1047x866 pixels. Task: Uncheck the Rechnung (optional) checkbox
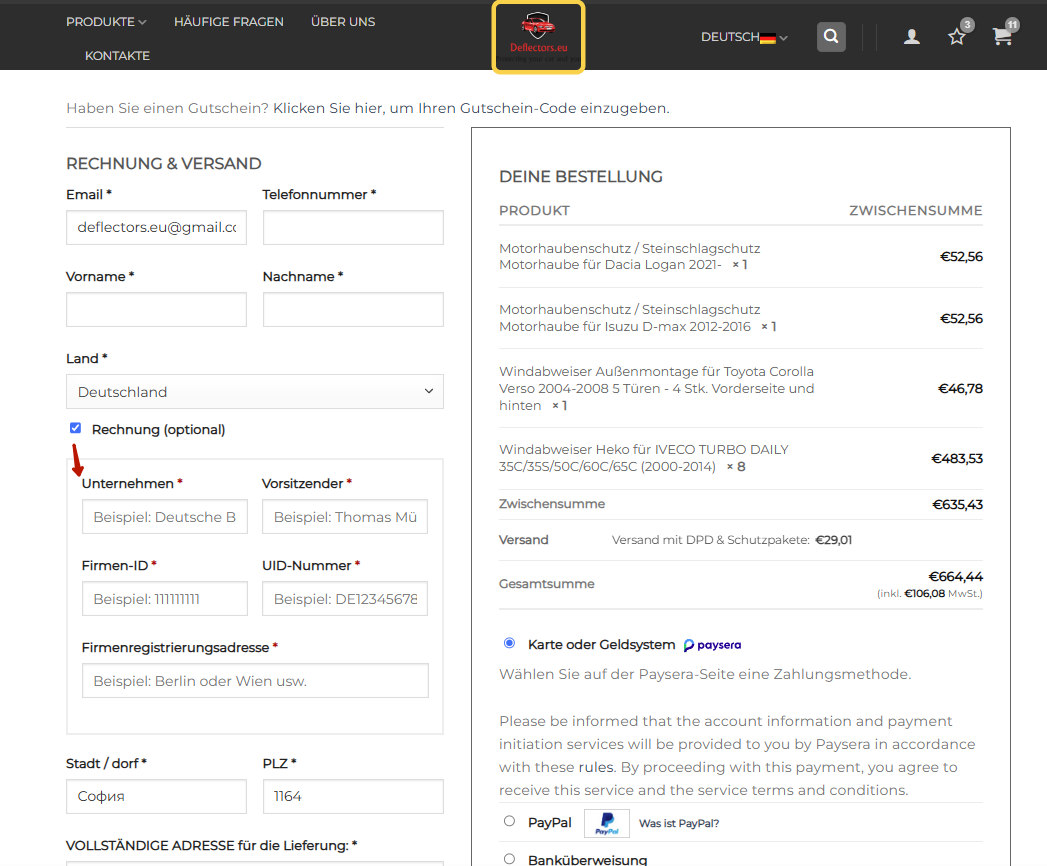coord(75,428)
